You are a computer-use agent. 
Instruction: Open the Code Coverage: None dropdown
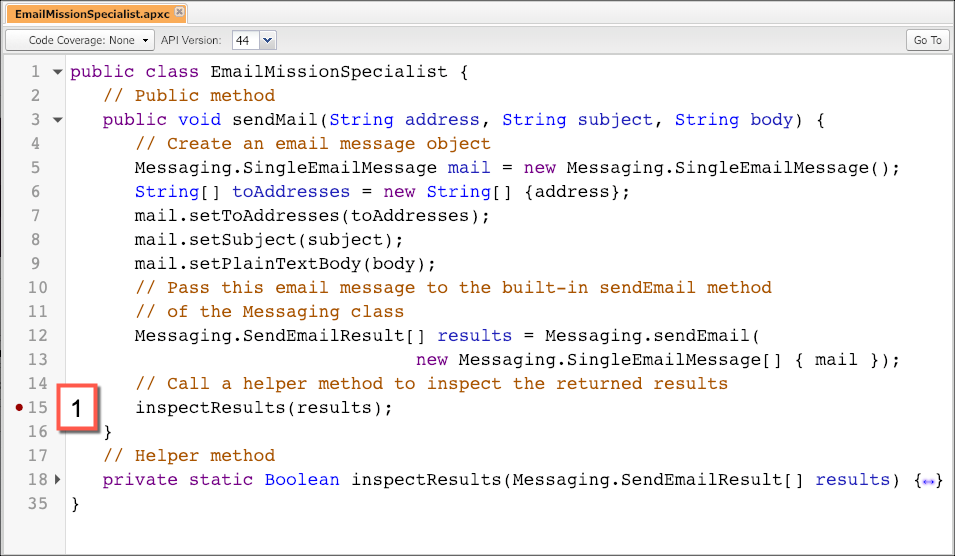pyautogui.click(x=80, y=40)
